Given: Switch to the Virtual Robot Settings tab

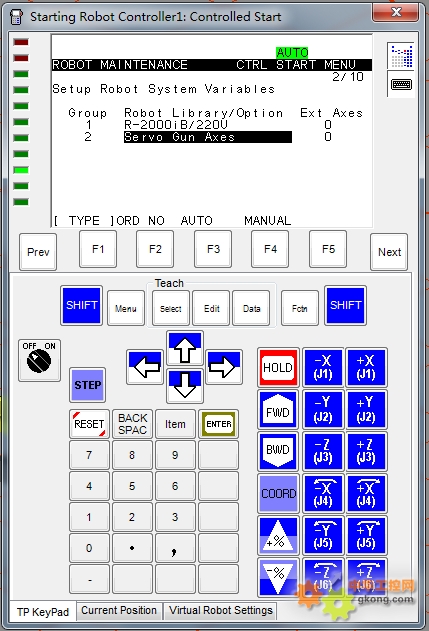Looking at the screenshot, I should click(221, 610).
